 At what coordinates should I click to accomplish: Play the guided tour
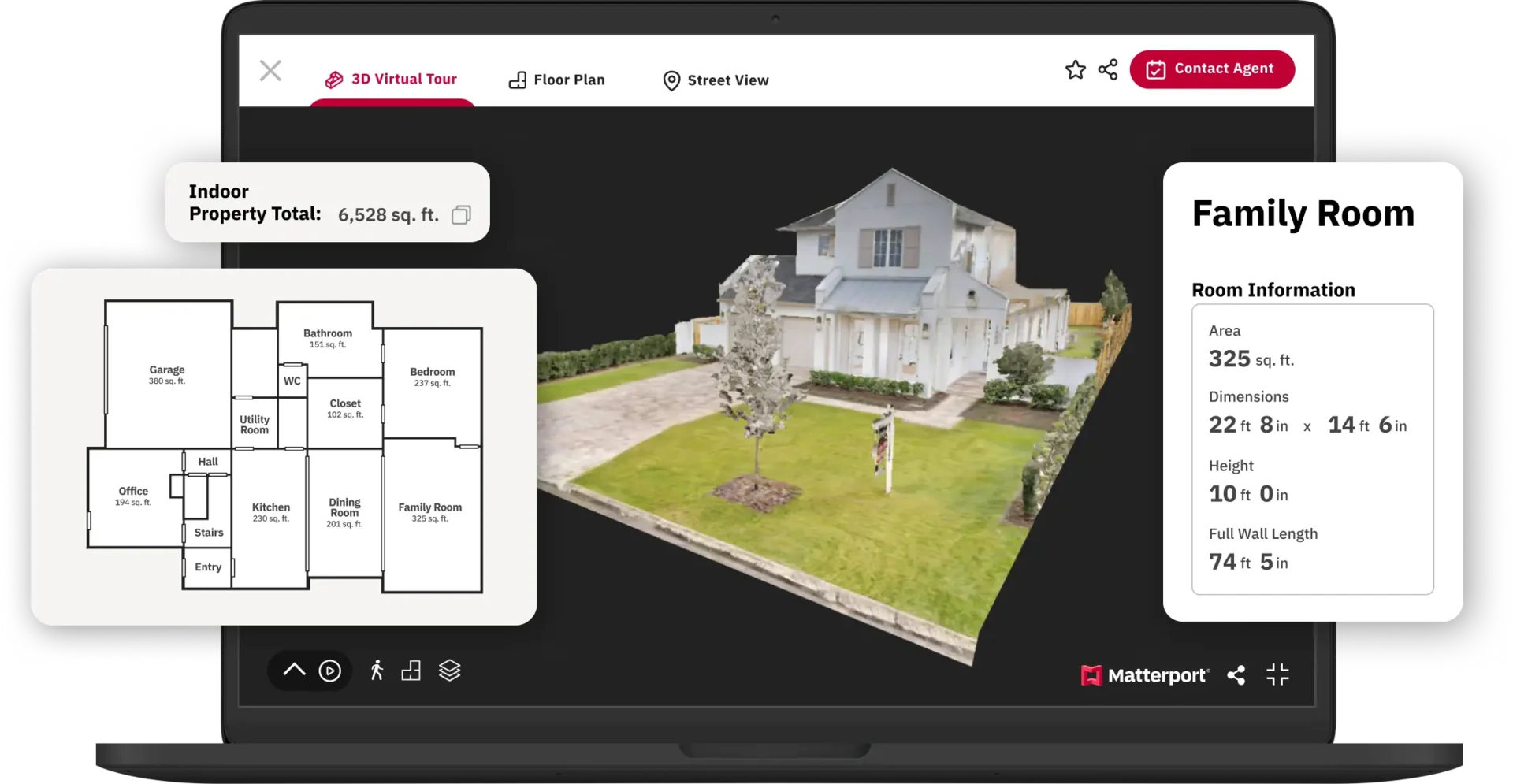329,671
